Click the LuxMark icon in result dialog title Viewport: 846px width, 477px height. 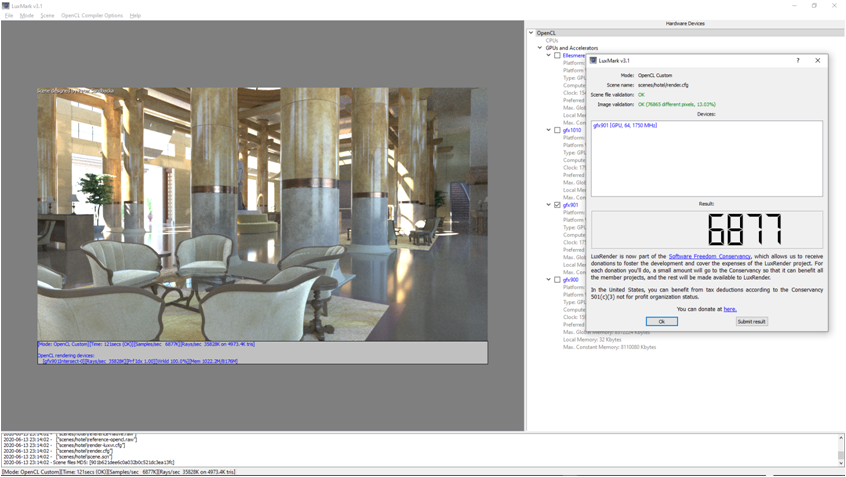click(593, 60)
